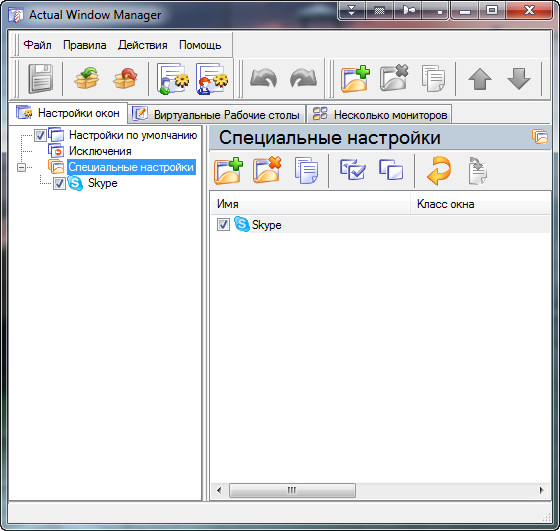Switch to the Настройки окон tab
Screen dimensions: 560x531
68,113
